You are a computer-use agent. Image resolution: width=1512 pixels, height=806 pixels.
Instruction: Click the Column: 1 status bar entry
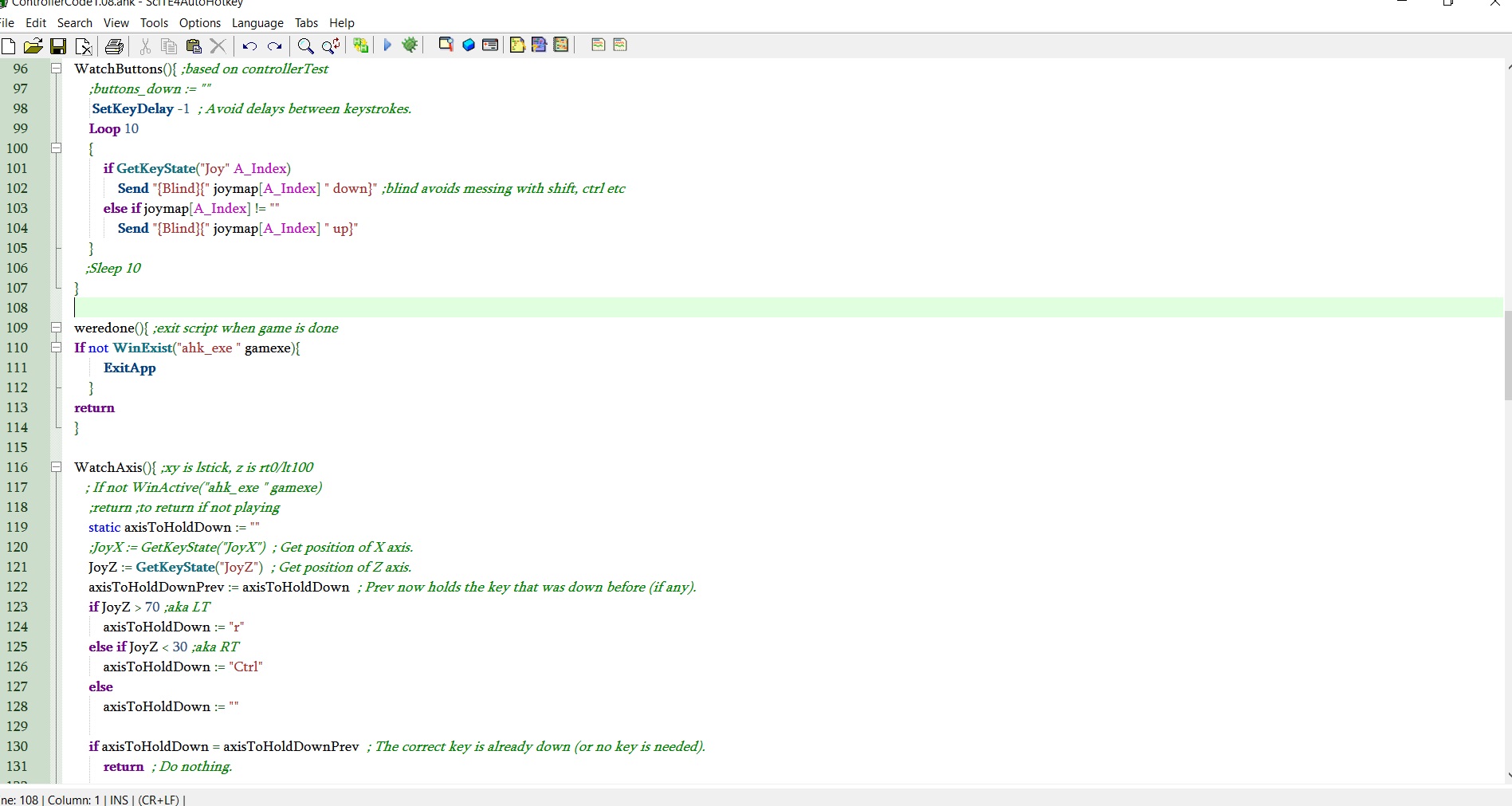pyautogui.click(x=74, y=800)
